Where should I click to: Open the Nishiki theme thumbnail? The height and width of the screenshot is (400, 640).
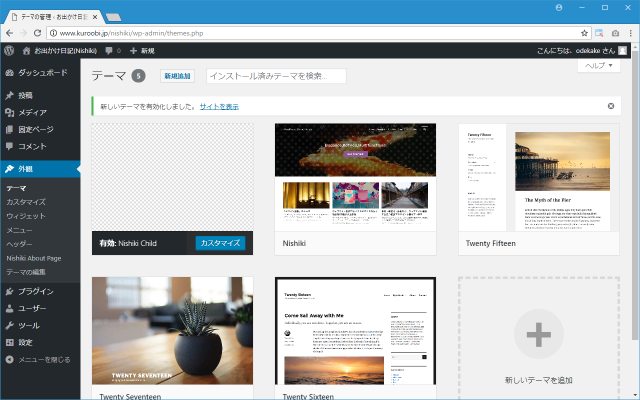[x=355, y=177]
